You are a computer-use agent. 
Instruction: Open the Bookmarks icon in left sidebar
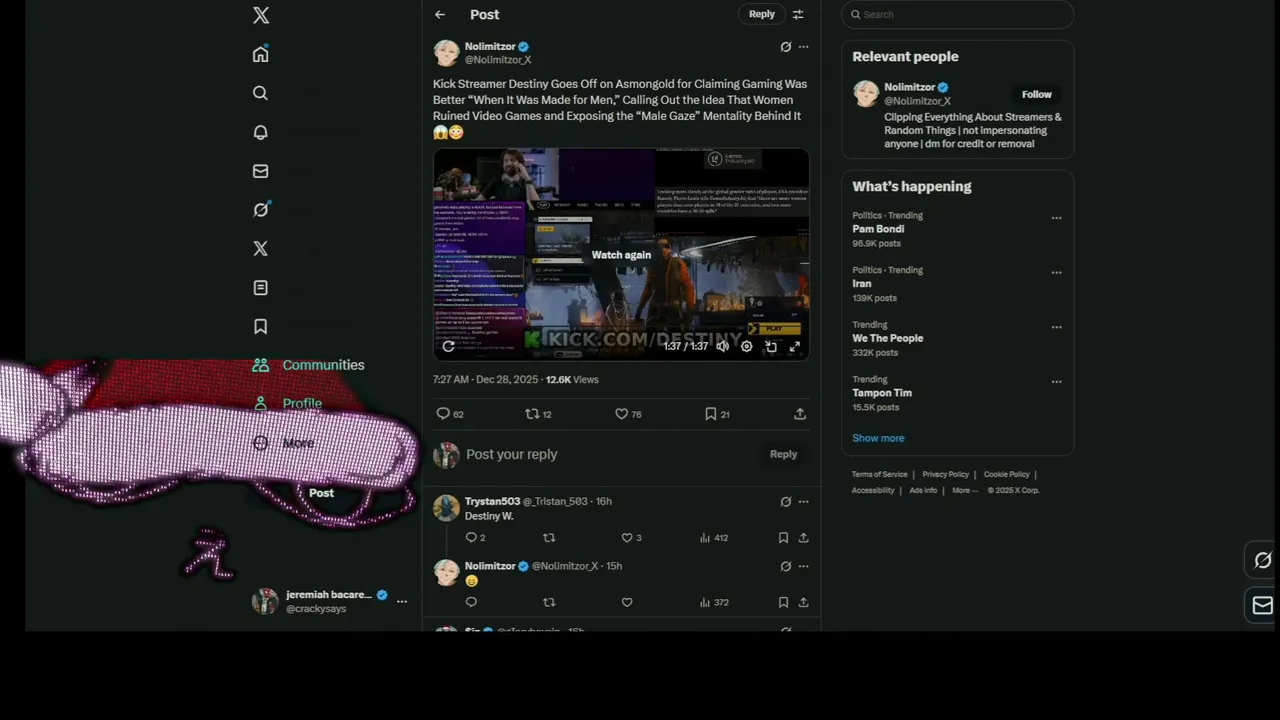click(x=261, y=326)
